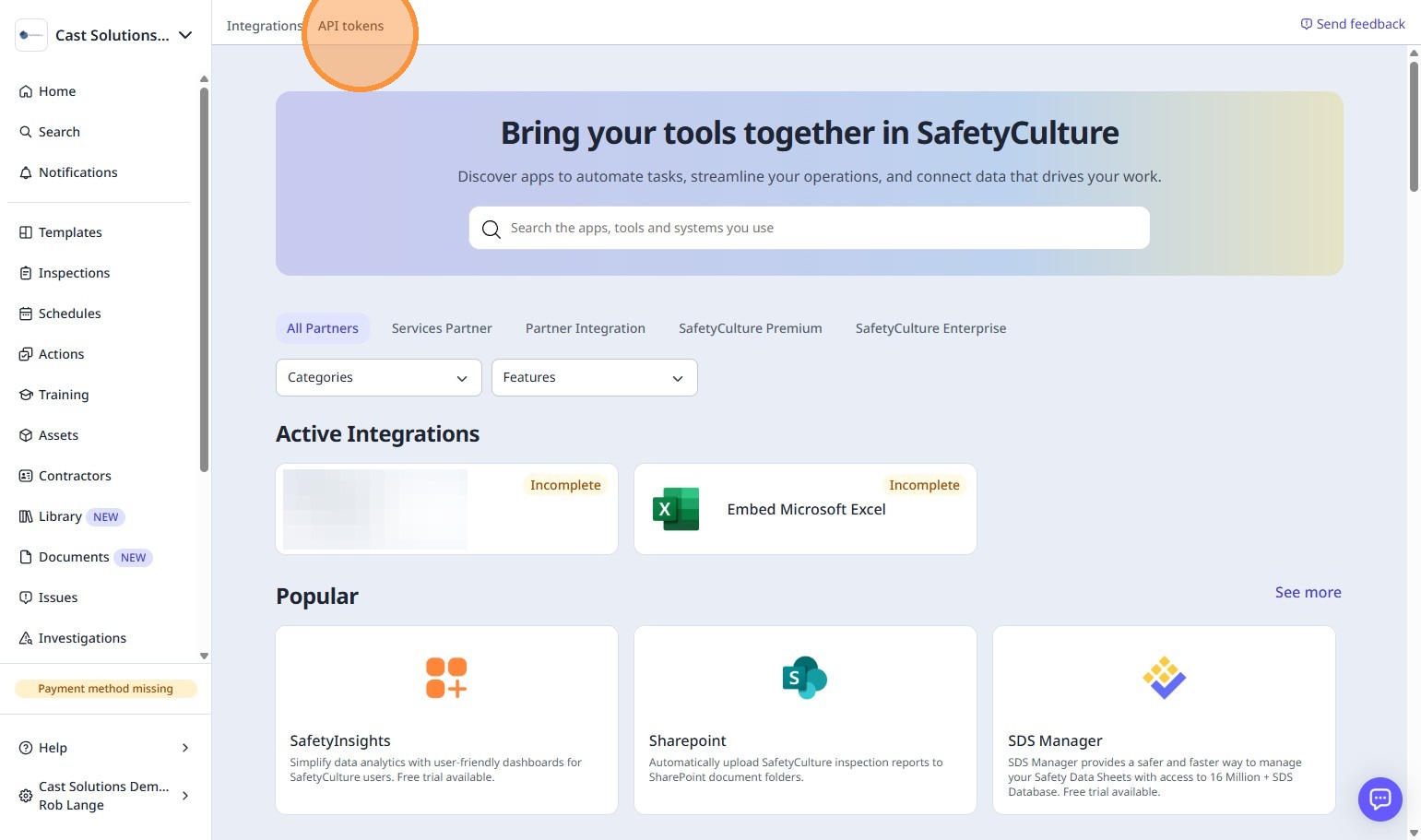Expand the Cast Solutions organization switcher chevron
This screenshot has height=840, width=1421.
pyautogui.click(x=185, y=35)
